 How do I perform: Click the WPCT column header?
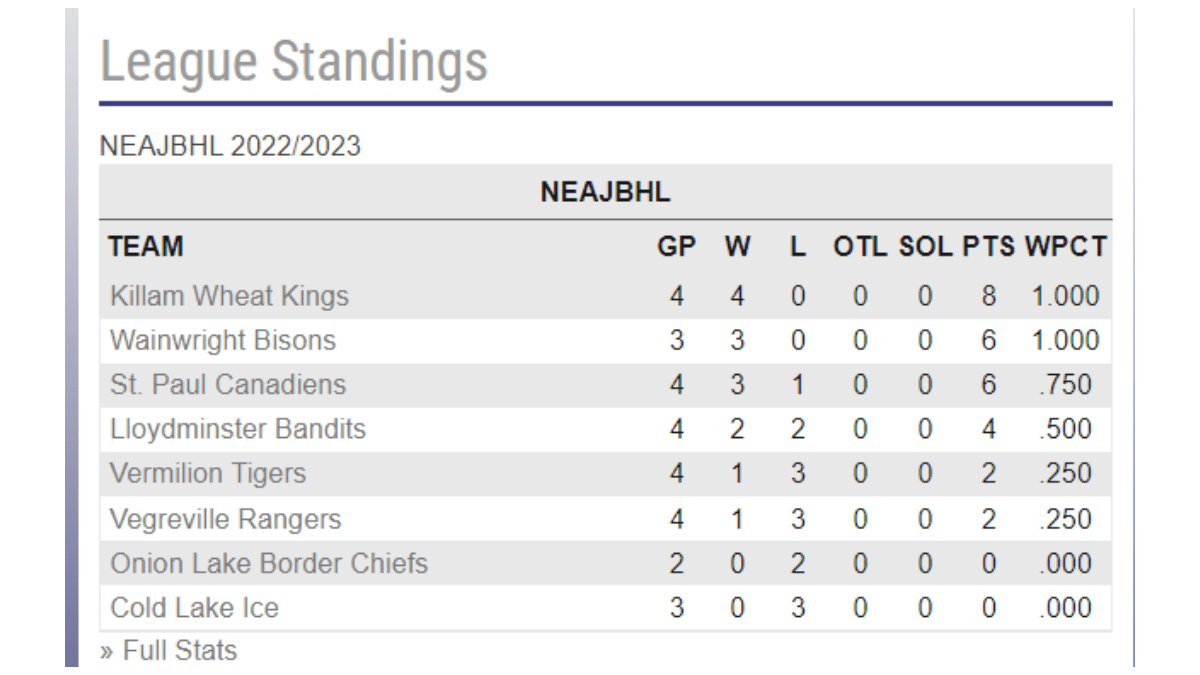[1065, 246]
